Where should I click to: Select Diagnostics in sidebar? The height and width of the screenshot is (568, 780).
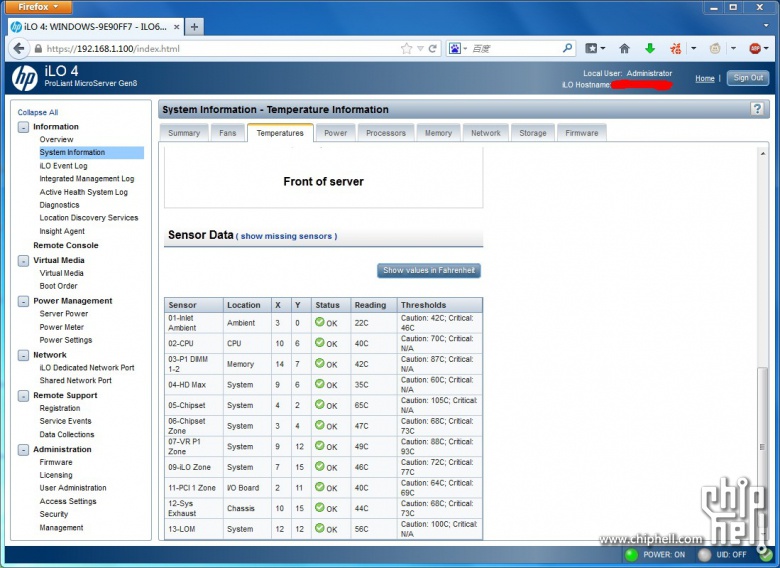[x=59, y=205]
